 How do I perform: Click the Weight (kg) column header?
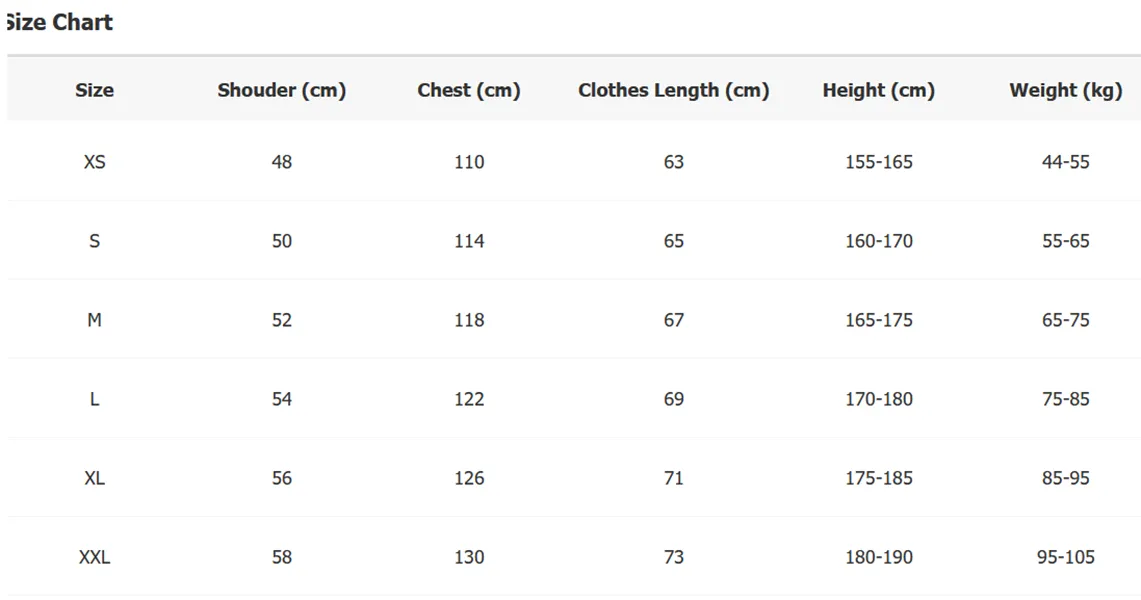(x=1065, y=90)
